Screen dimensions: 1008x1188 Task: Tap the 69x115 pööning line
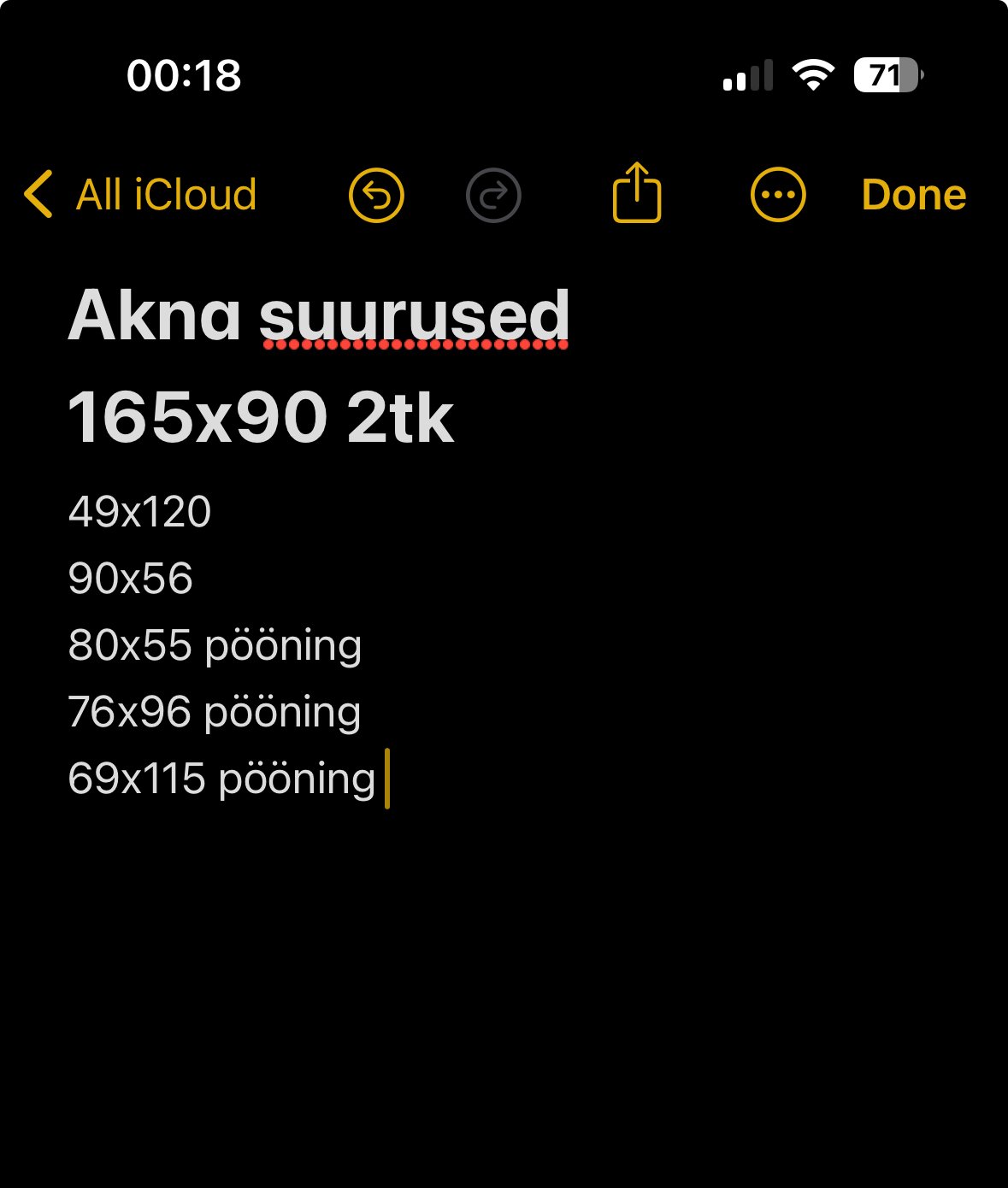221,779
